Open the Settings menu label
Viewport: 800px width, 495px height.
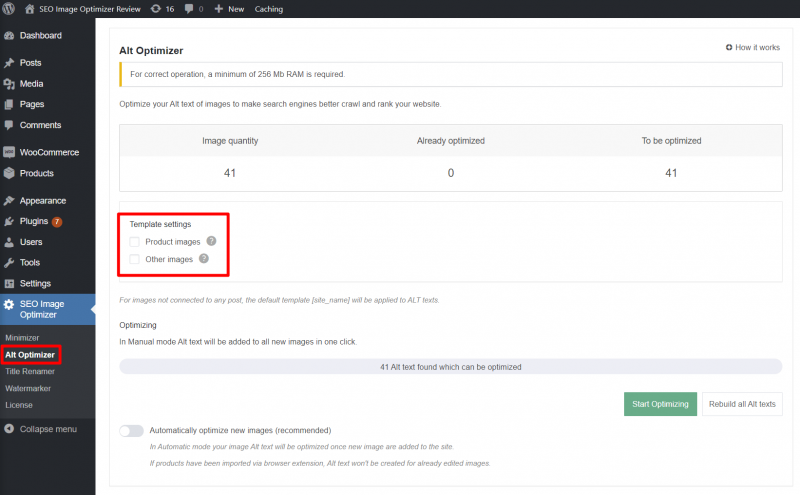click(x=35, y=283)
